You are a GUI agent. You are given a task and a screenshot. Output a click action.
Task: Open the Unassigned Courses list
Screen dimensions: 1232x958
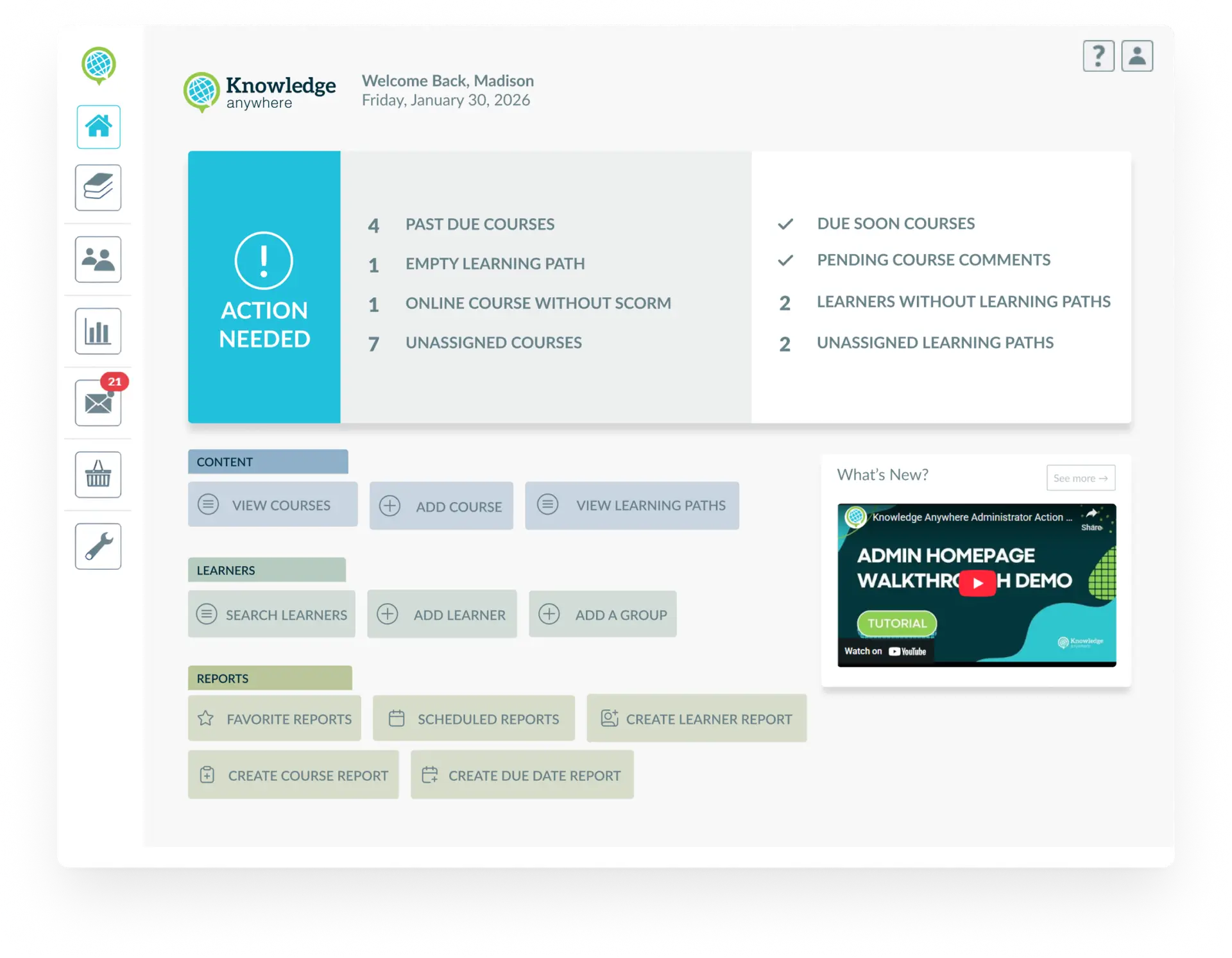tap(493, 343)
